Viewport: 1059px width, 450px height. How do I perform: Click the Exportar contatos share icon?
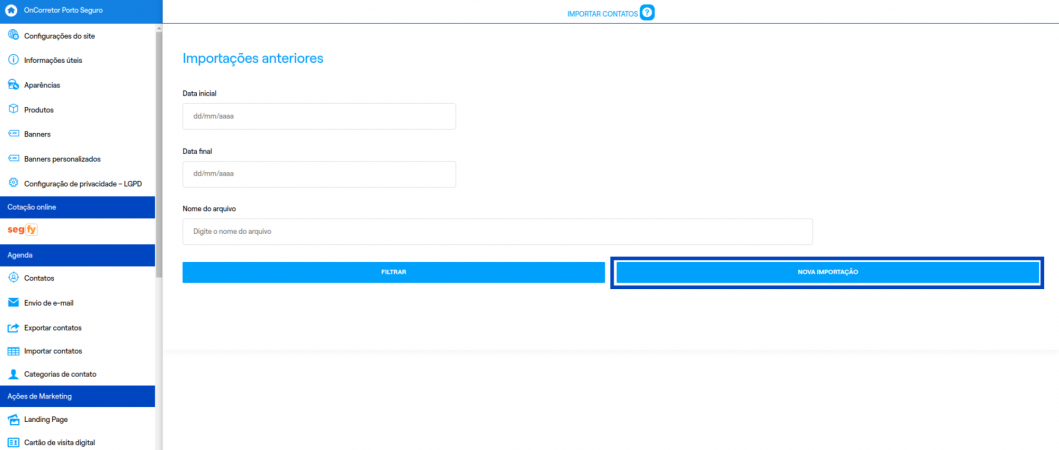pyautogui.click(x=13, y=327)
